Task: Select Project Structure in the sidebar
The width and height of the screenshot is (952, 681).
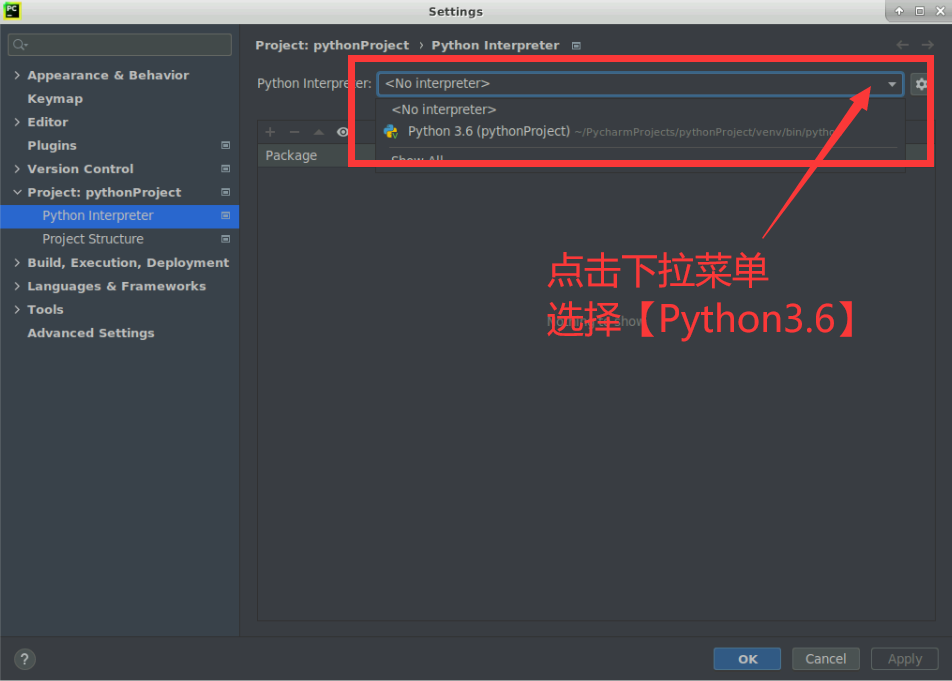Action: click(90, 239)
